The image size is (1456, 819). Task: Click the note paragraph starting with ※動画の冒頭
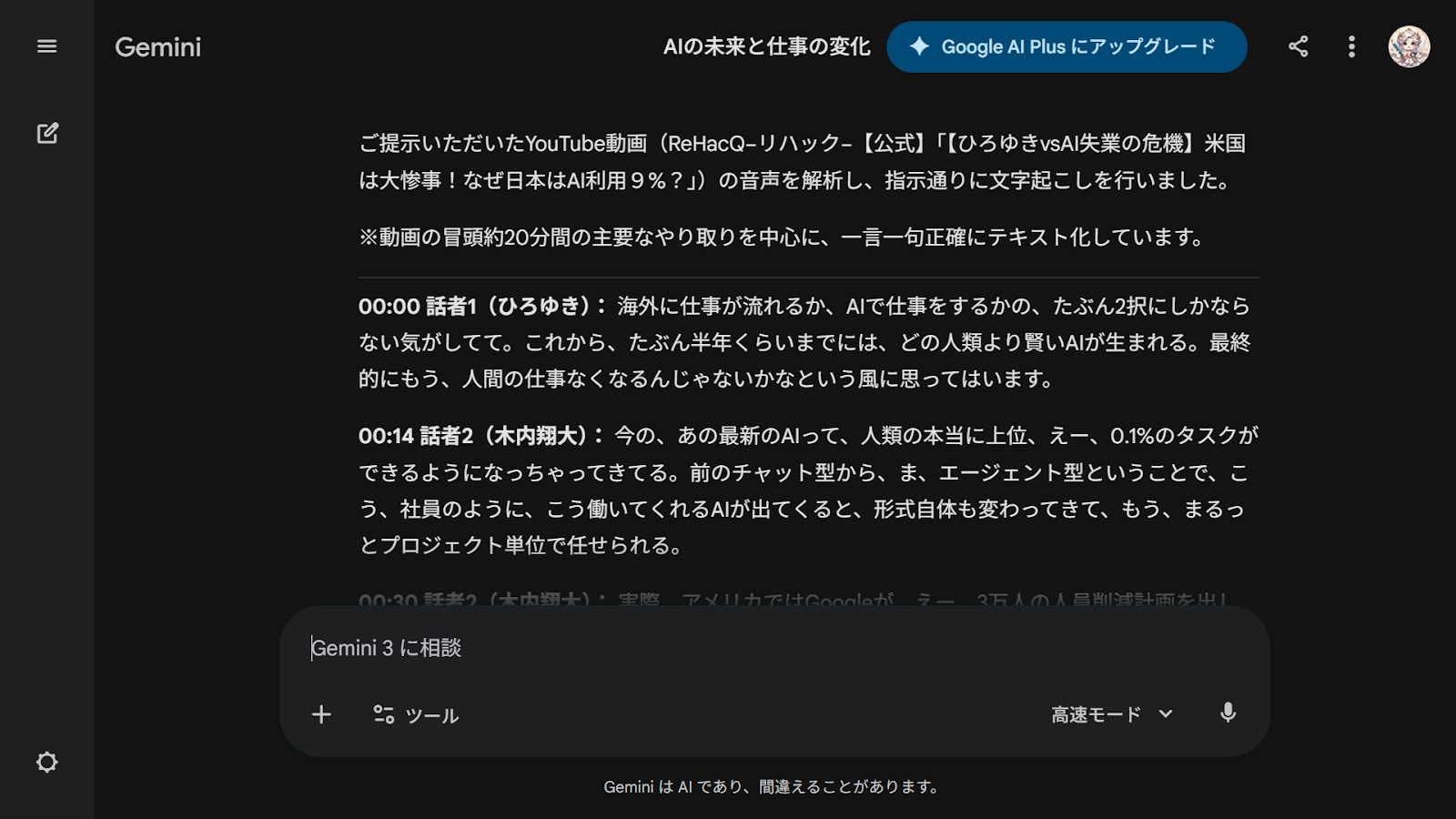(783, 238)
